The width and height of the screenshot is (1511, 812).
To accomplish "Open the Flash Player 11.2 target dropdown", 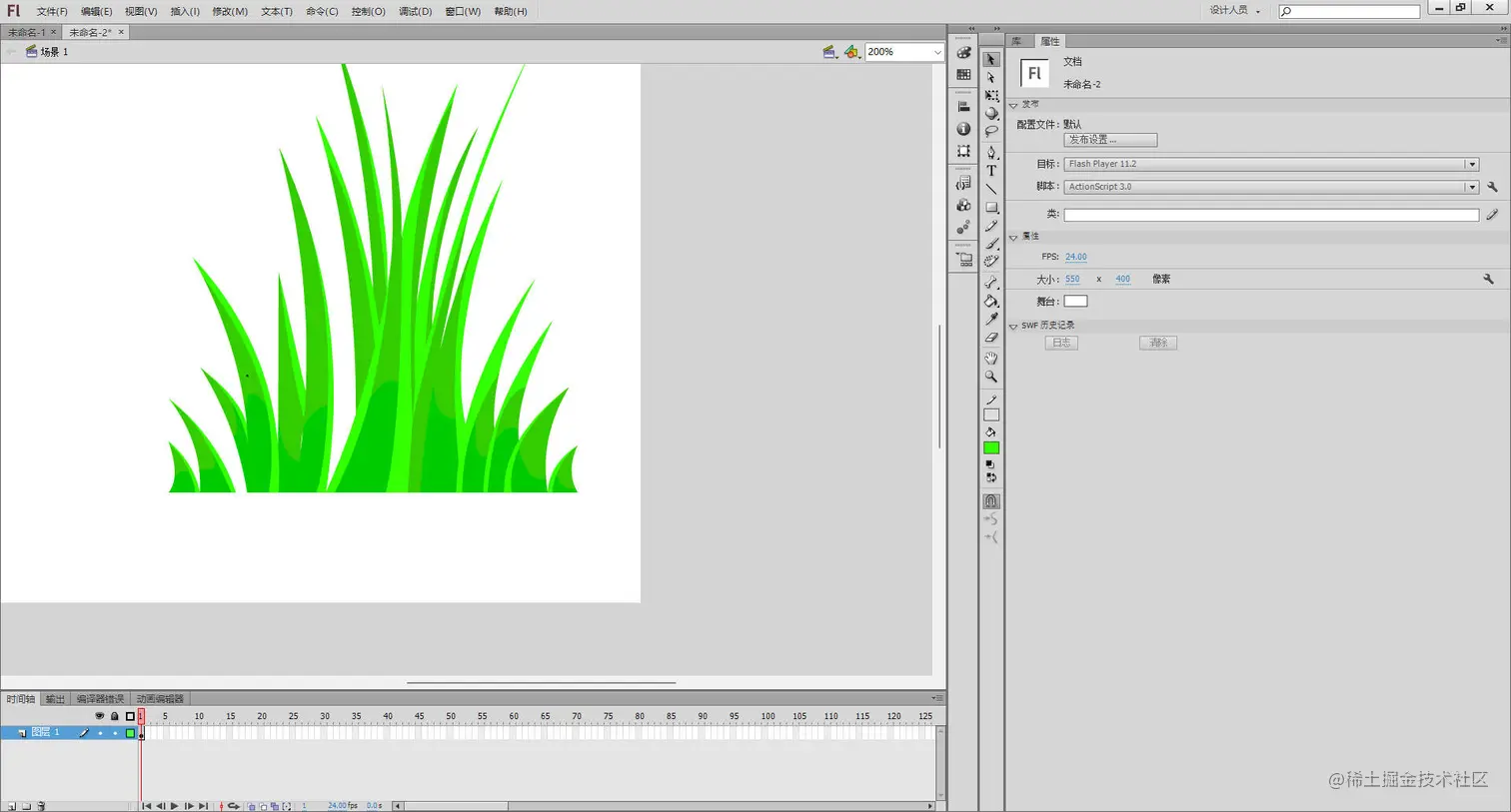I will point(1471,164).
